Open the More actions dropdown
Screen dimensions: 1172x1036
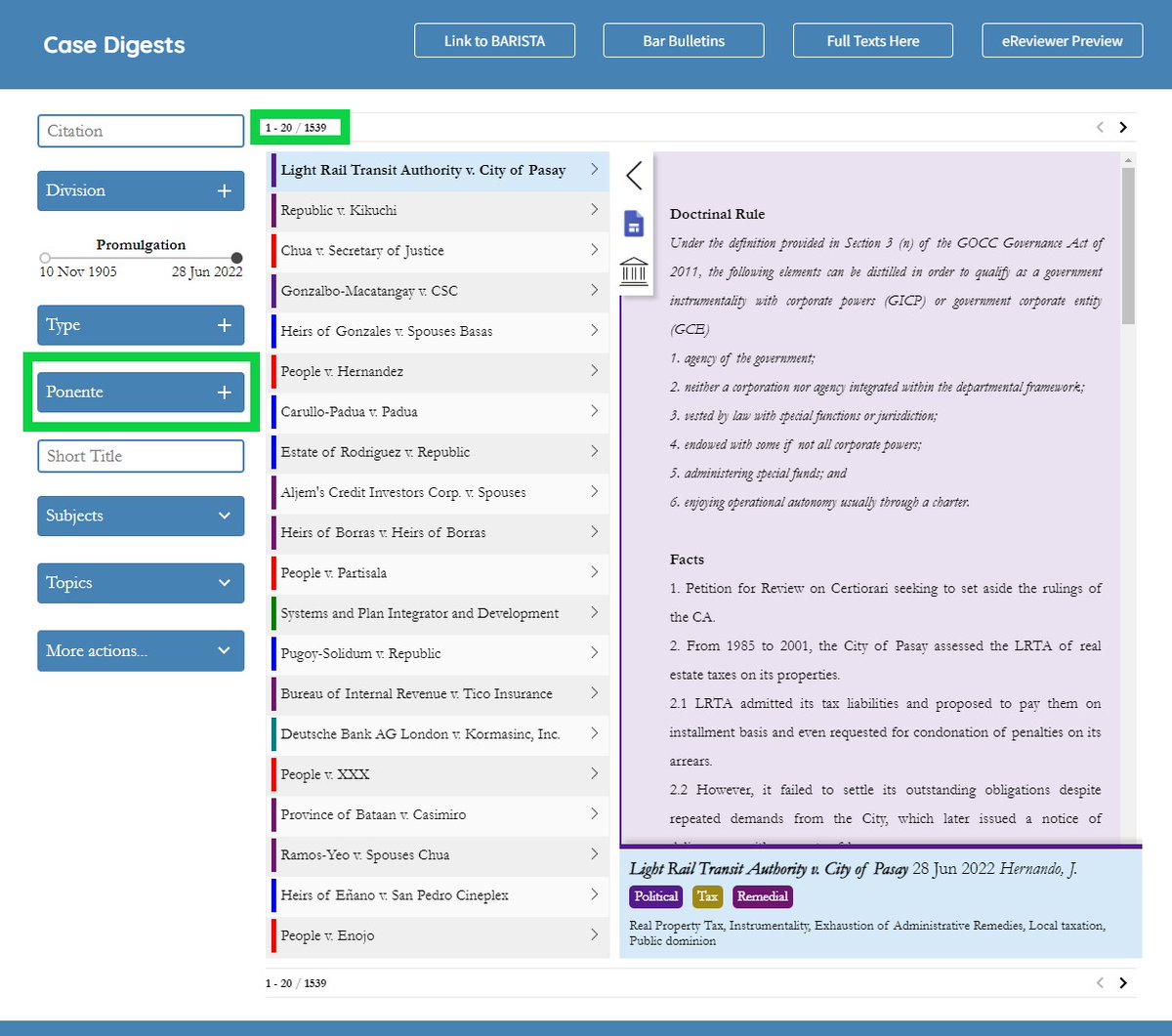(141, 650)
